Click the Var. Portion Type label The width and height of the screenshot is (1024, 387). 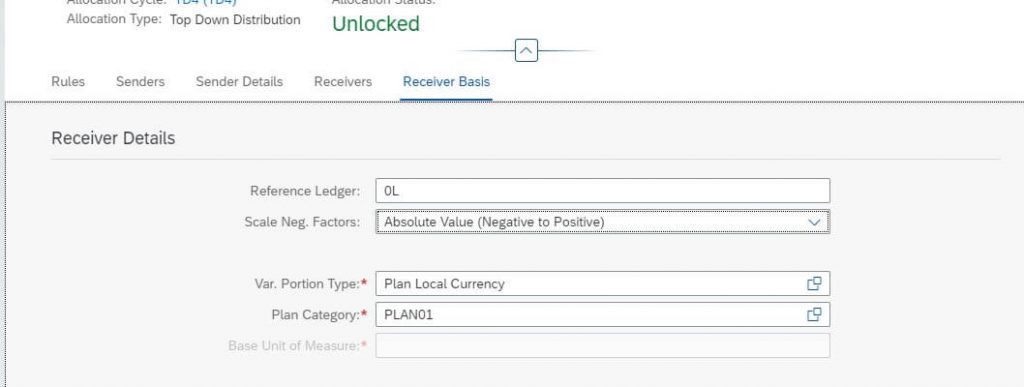pos(306,284)
